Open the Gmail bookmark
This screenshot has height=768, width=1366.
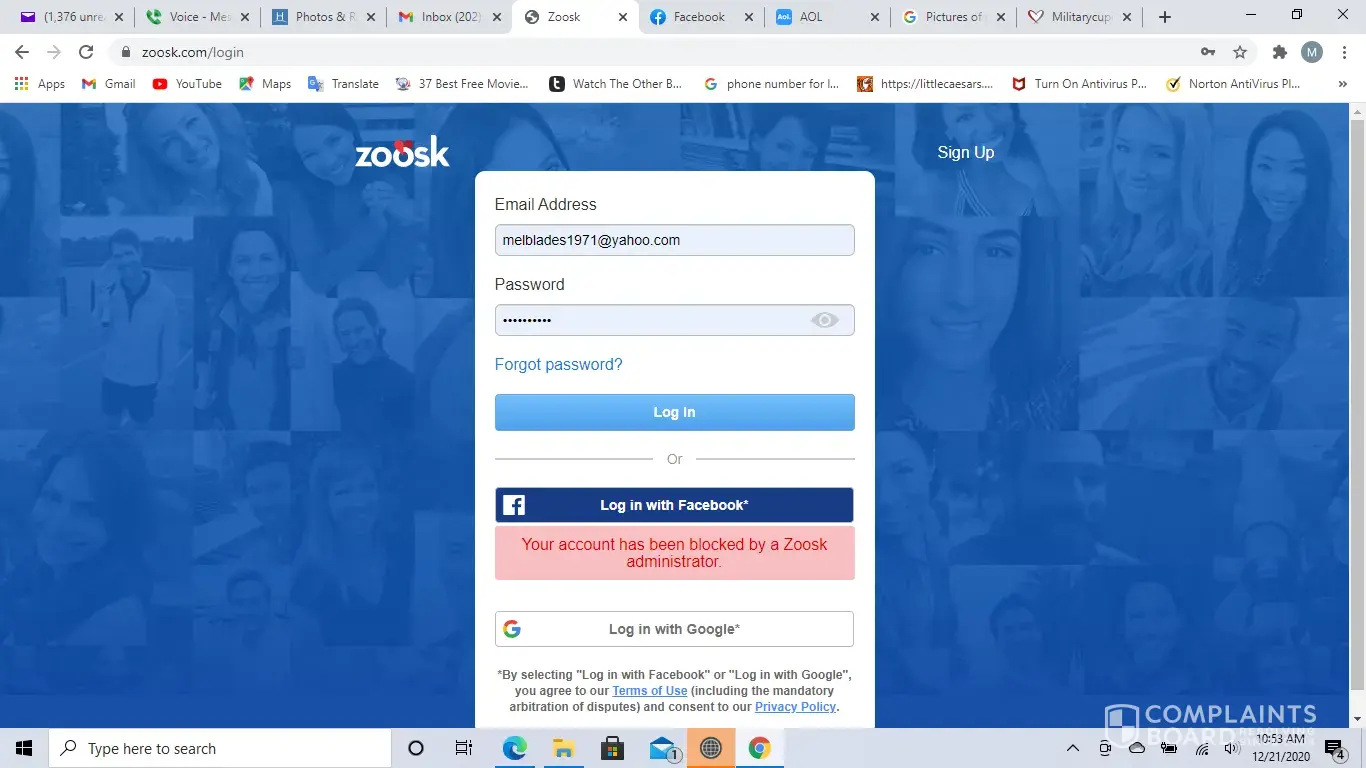tap(108, 84)
